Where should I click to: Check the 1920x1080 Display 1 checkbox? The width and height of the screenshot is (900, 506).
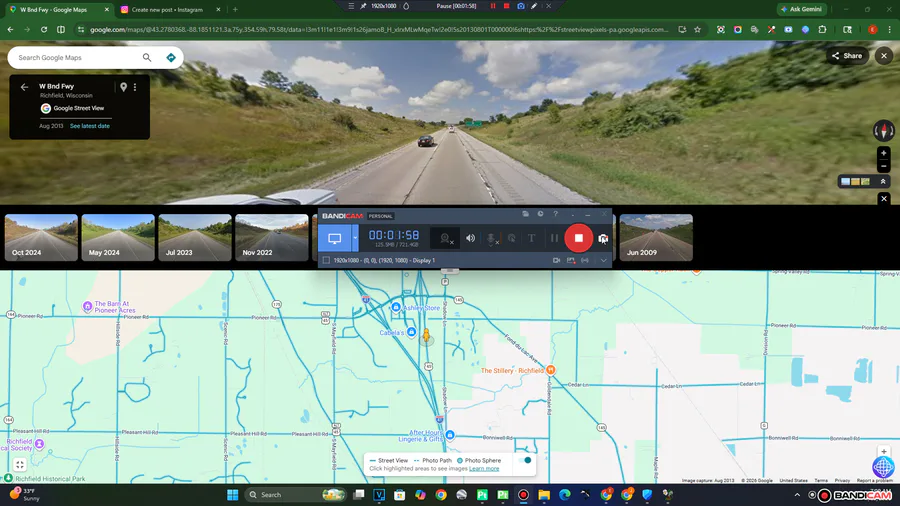326,260
